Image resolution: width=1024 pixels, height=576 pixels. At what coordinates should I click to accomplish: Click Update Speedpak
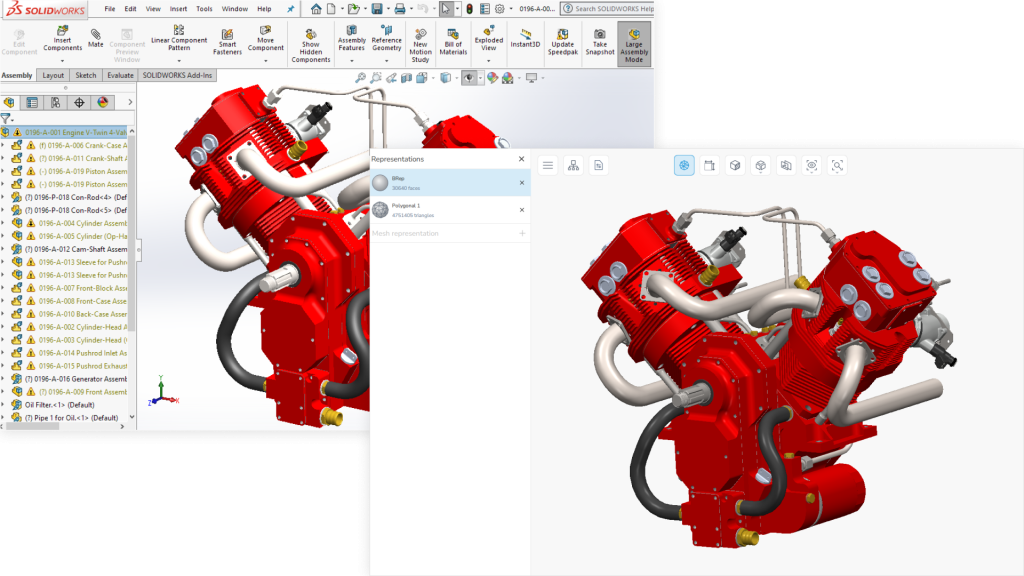(562, 42)
